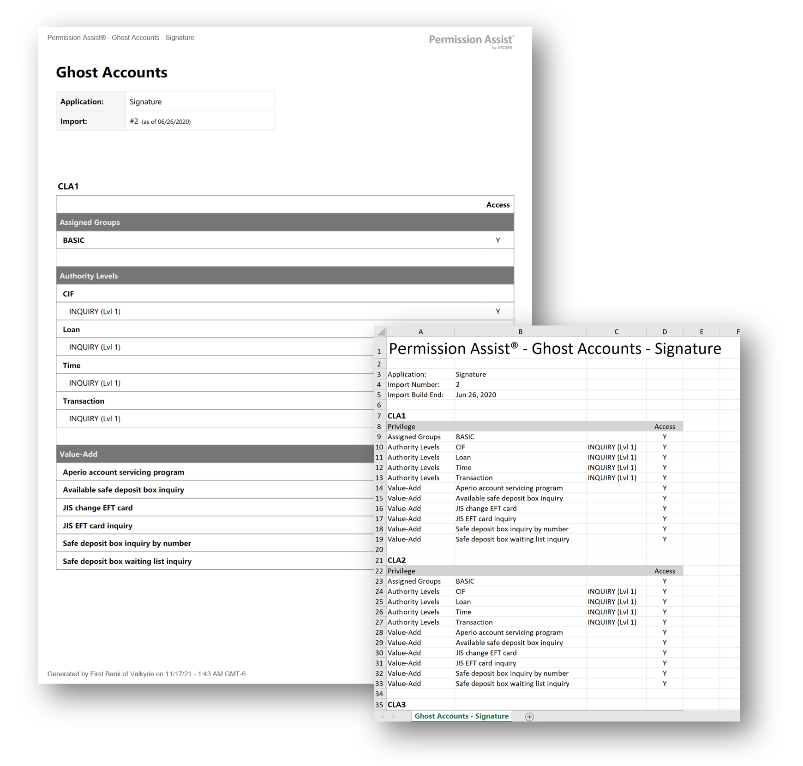Open the Ghost Accounts - Signature sheet tab
The height and width of the screenshot is (766, 803).
pyautogui.click(x=461, y=716)
